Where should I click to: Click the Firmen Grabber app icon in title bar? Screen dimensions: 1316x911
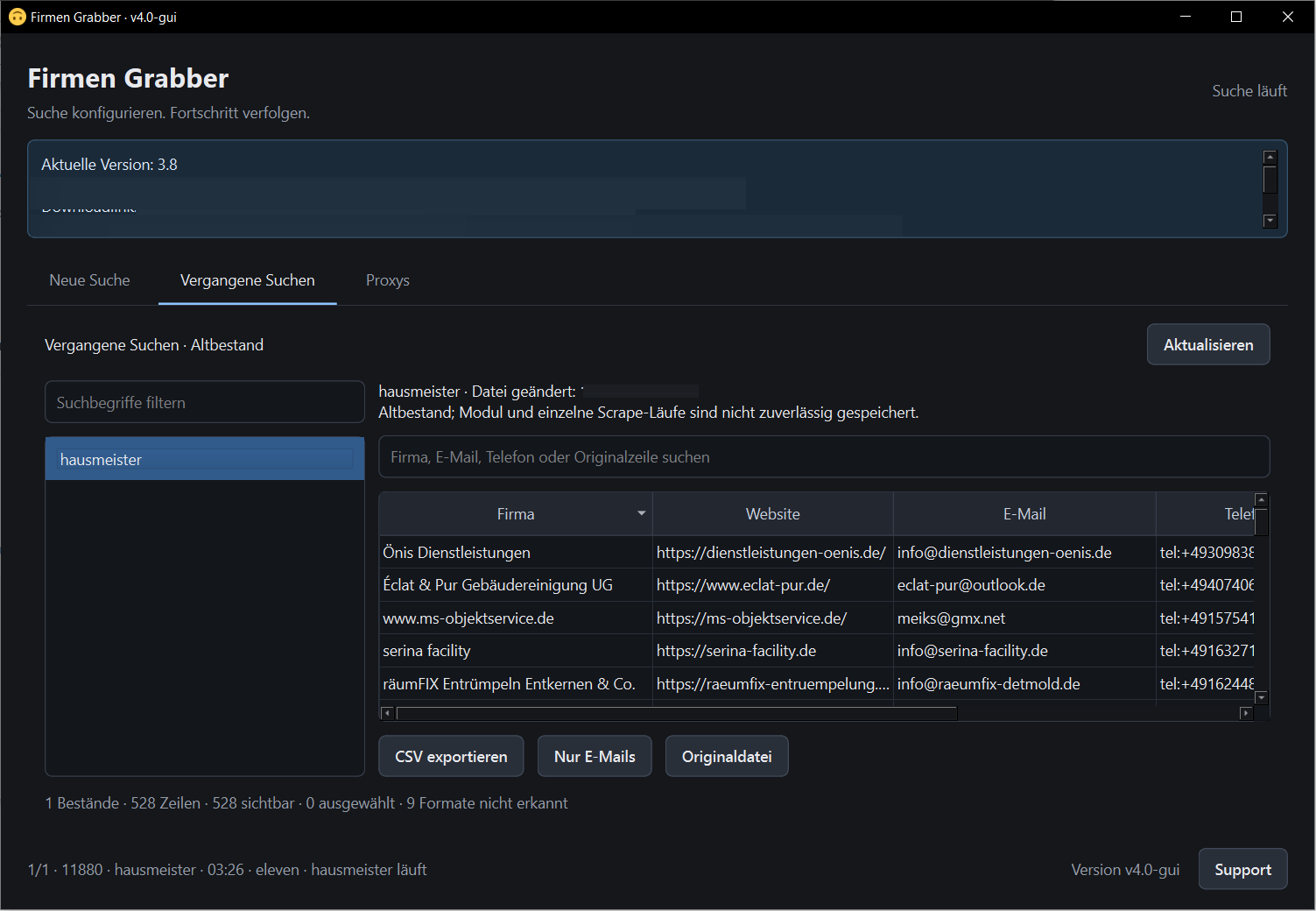click(17, 17)
